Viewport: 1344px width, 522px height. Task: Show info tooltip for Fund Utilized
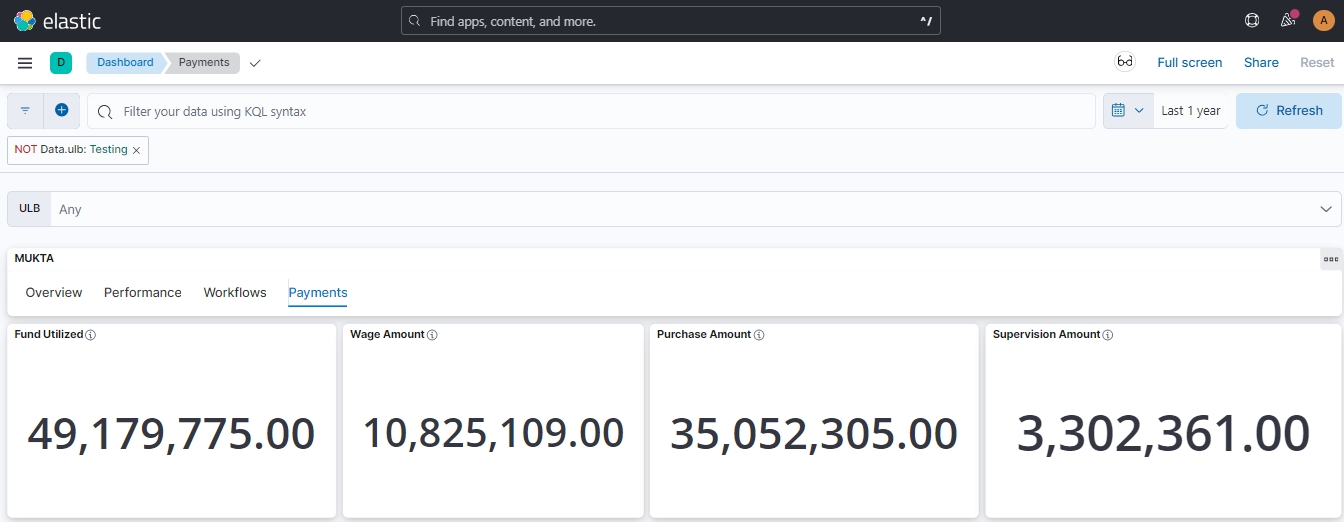91,335
